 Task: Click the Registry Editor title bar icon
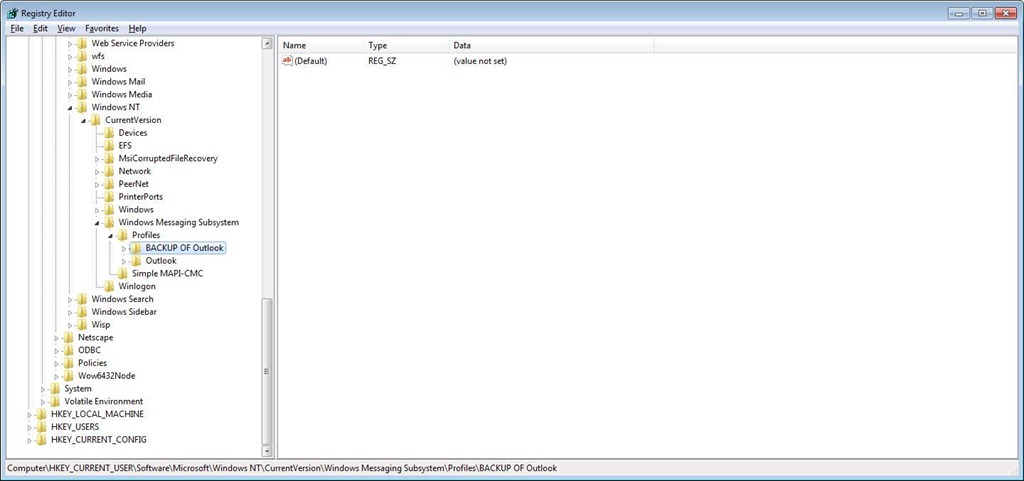point(12,12)
